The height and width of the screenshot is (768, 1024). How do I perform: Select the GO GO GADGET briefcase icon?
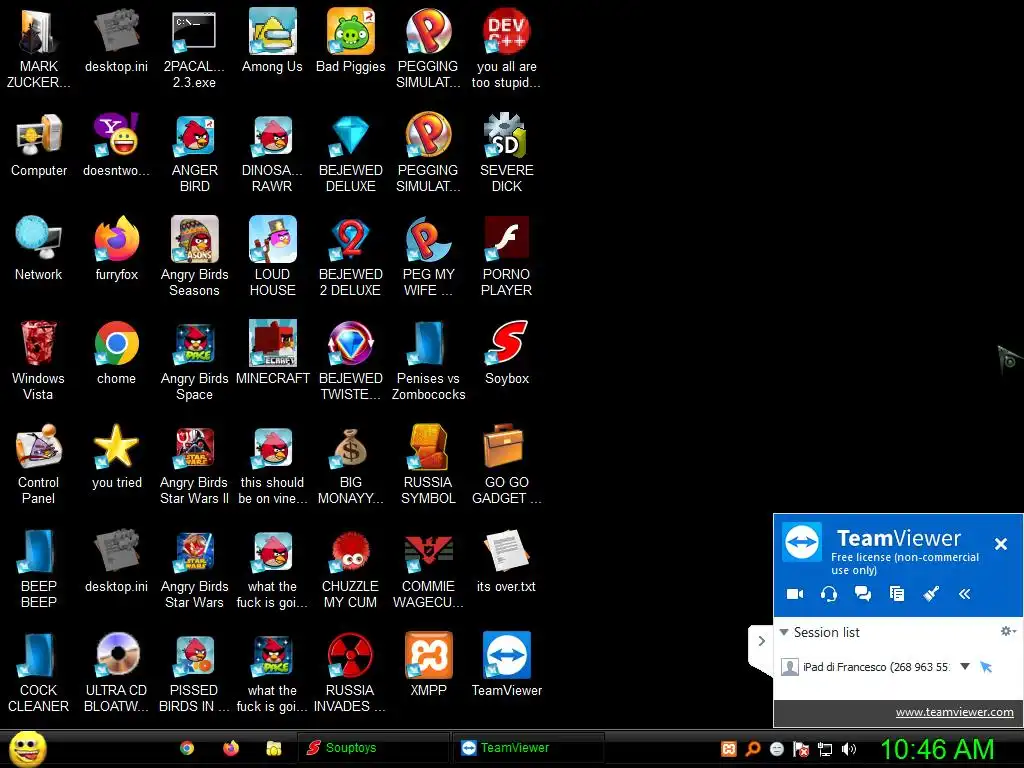507,464
